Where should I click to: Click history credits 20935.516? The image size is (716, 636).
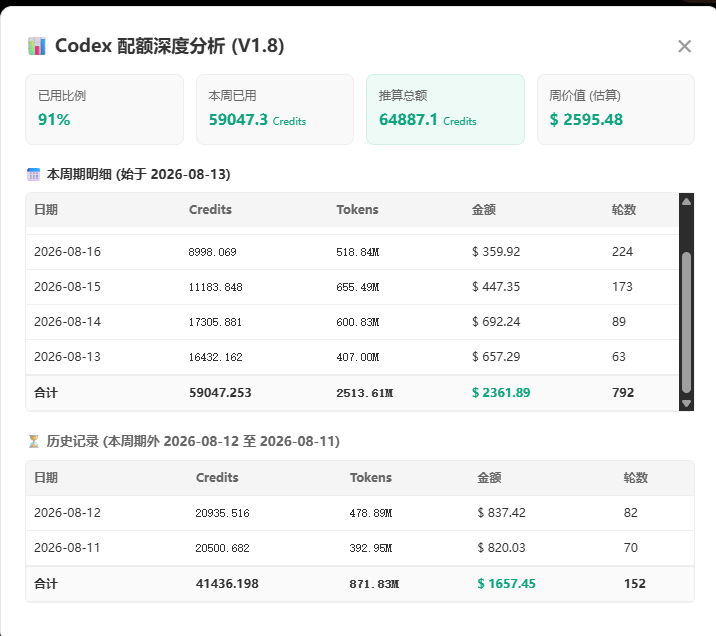(222, 513)
